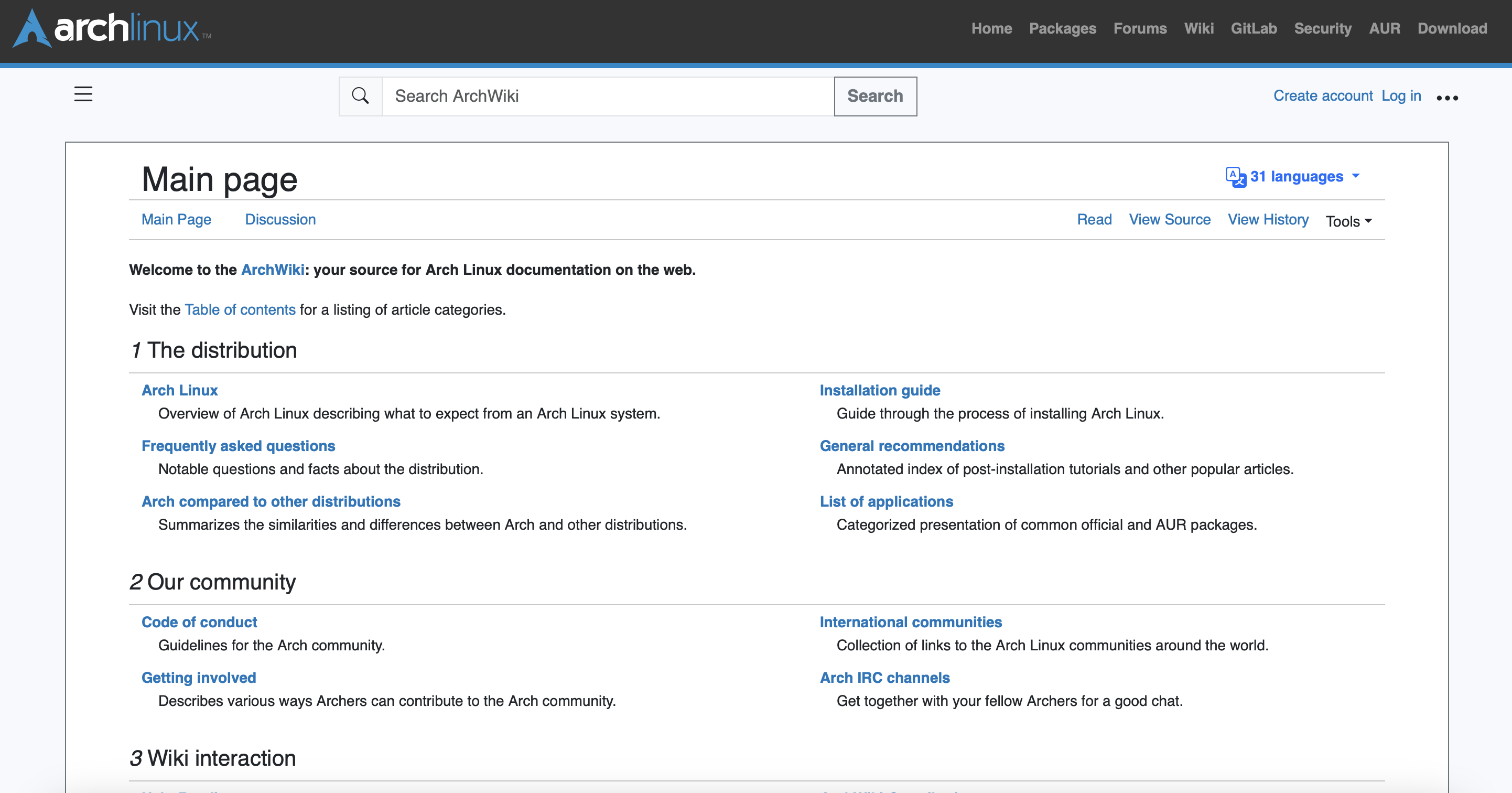Expand the Tools dropdown menu
Viewport: 1512px width, 793px height.
1348,221
